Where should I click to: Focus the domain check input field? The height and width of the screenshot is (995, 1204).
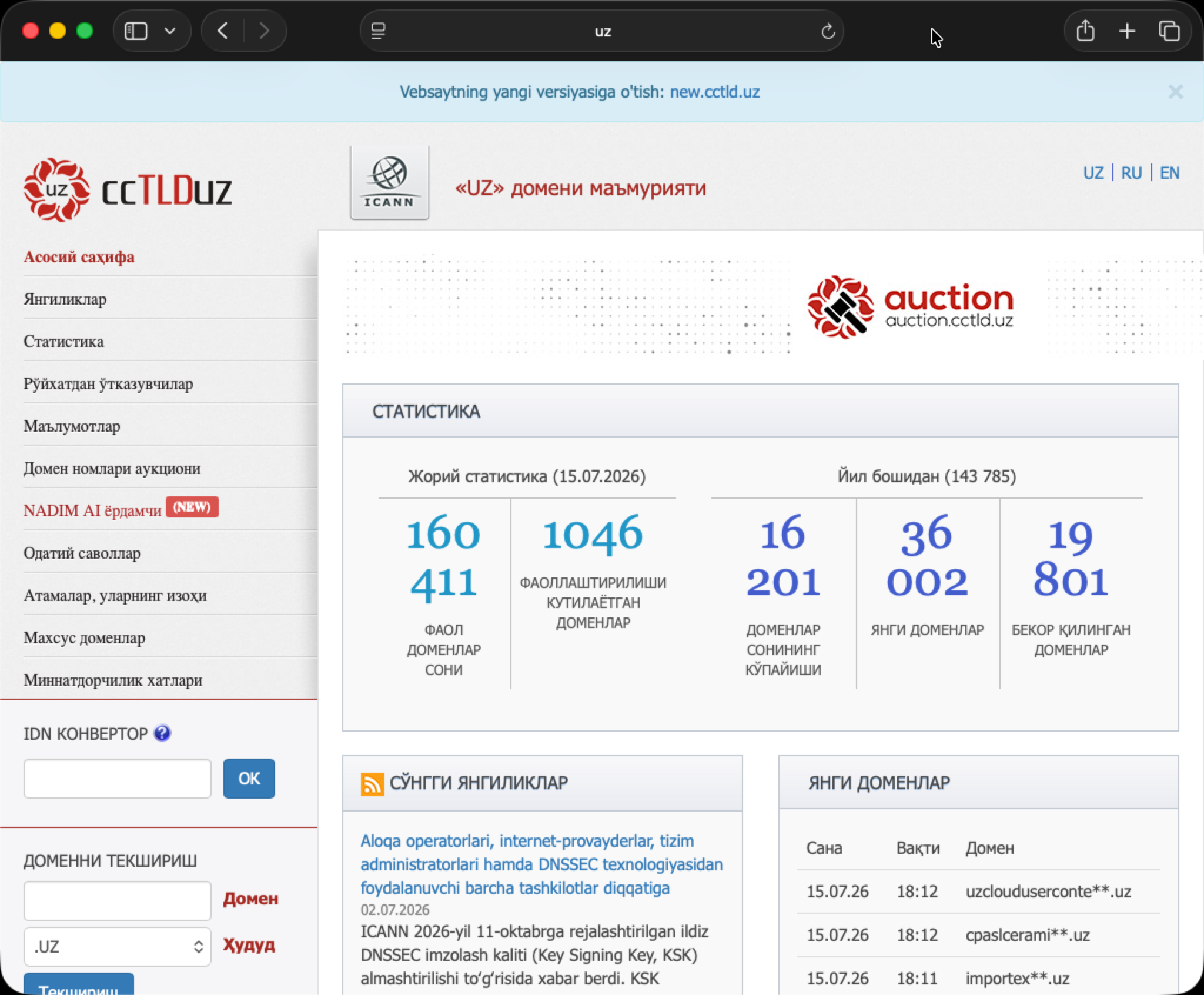pyautogui.click(x=117, y=900)
